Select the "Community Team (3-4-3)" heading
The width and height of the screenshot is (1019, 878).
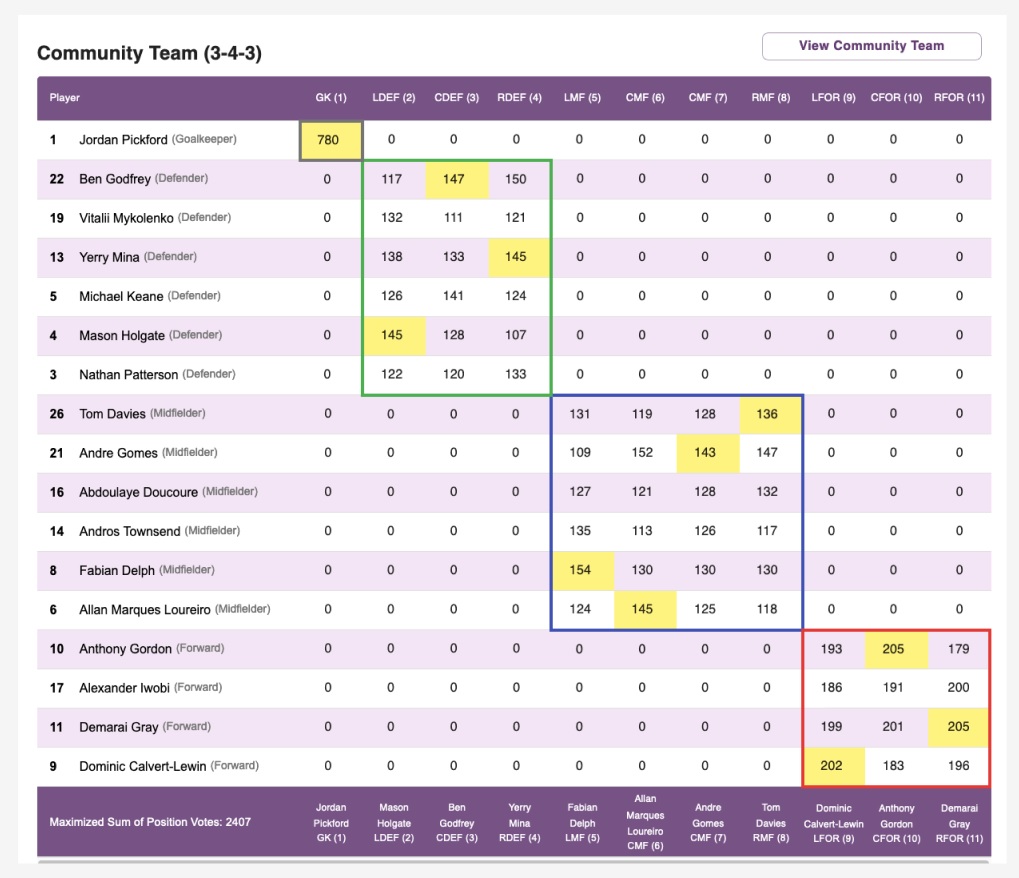point(149,53)
